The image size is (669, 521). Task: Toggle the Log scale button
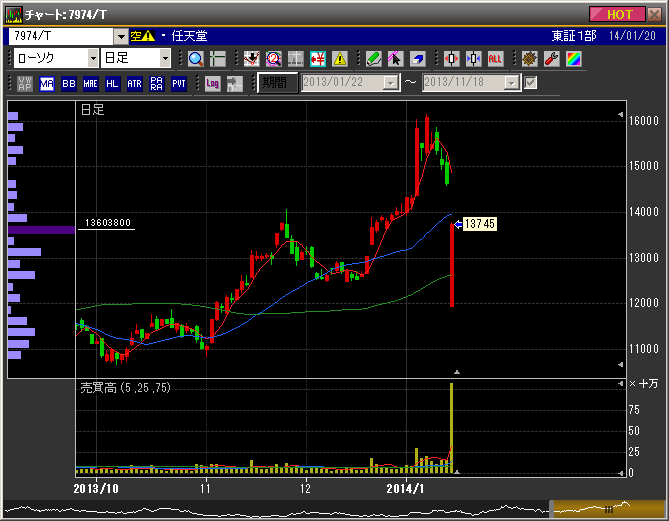[x=213, y=83]
